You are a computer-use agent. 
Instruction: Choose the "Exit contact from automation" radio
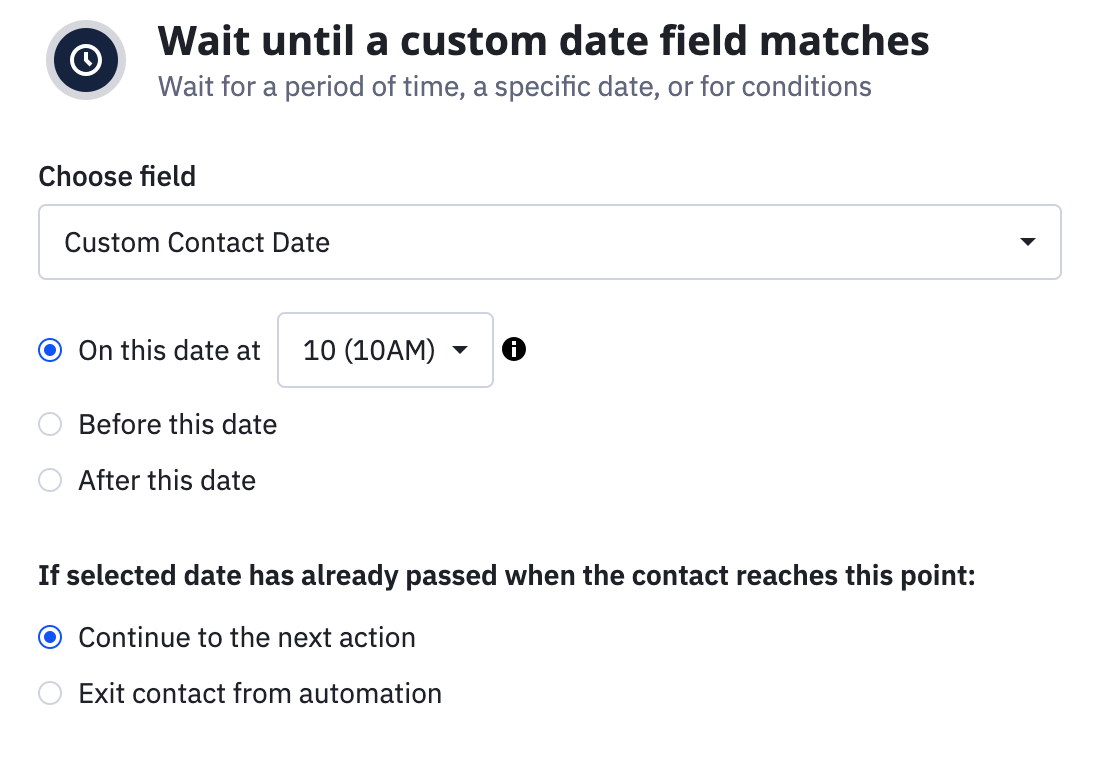coord(50,693)
